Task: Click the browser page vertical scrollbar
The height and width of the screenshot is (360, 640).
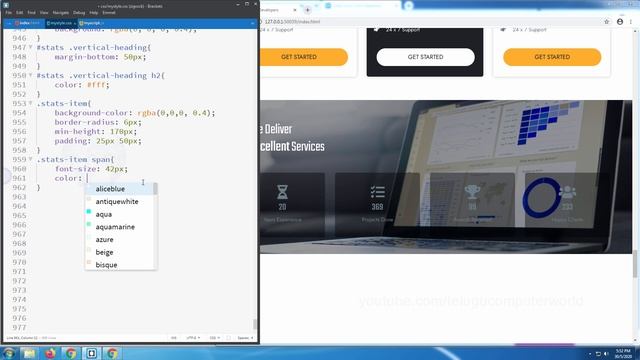Action: [x=635, y=264]
